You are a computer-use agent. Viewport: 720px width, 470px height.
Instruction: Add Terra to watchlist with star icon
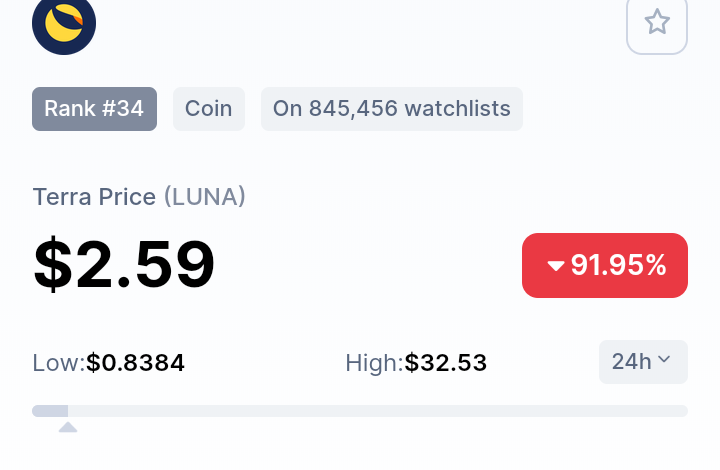tap(657, 22)
